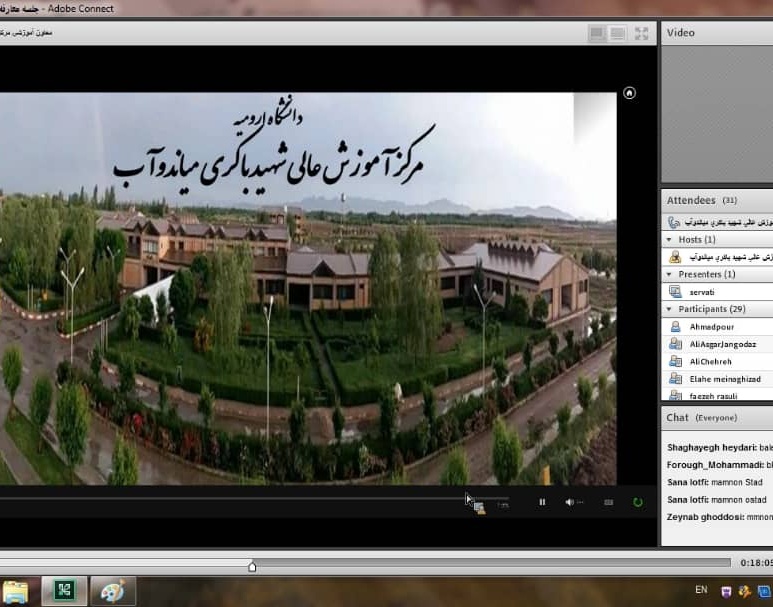Click the EN language indicator in tray
The width and height of the screenshot is (773, 607).
coord(701,590)
